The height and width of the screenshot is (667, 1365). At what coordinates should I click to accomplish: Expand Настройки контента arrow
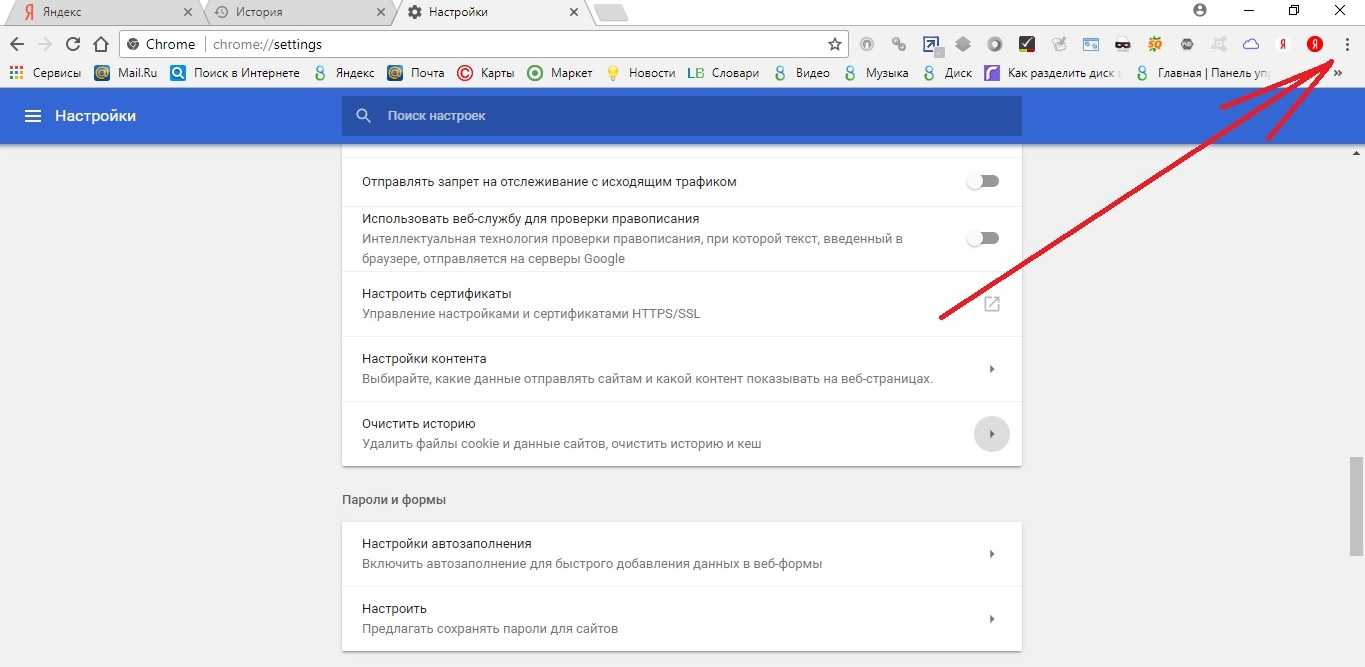pos(992,369)
